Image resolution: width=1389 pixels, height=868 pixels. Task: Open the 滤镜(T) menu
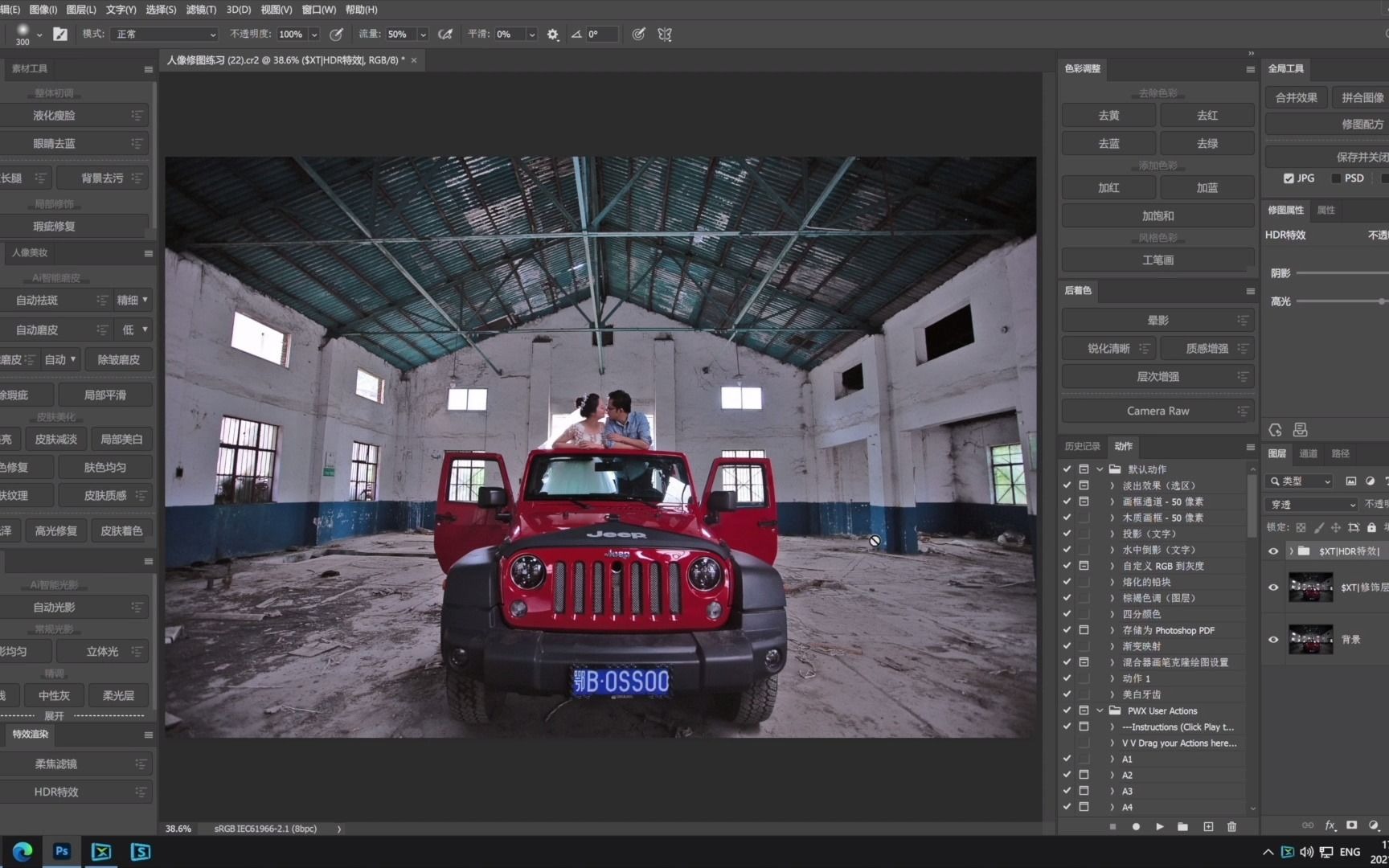200,10
